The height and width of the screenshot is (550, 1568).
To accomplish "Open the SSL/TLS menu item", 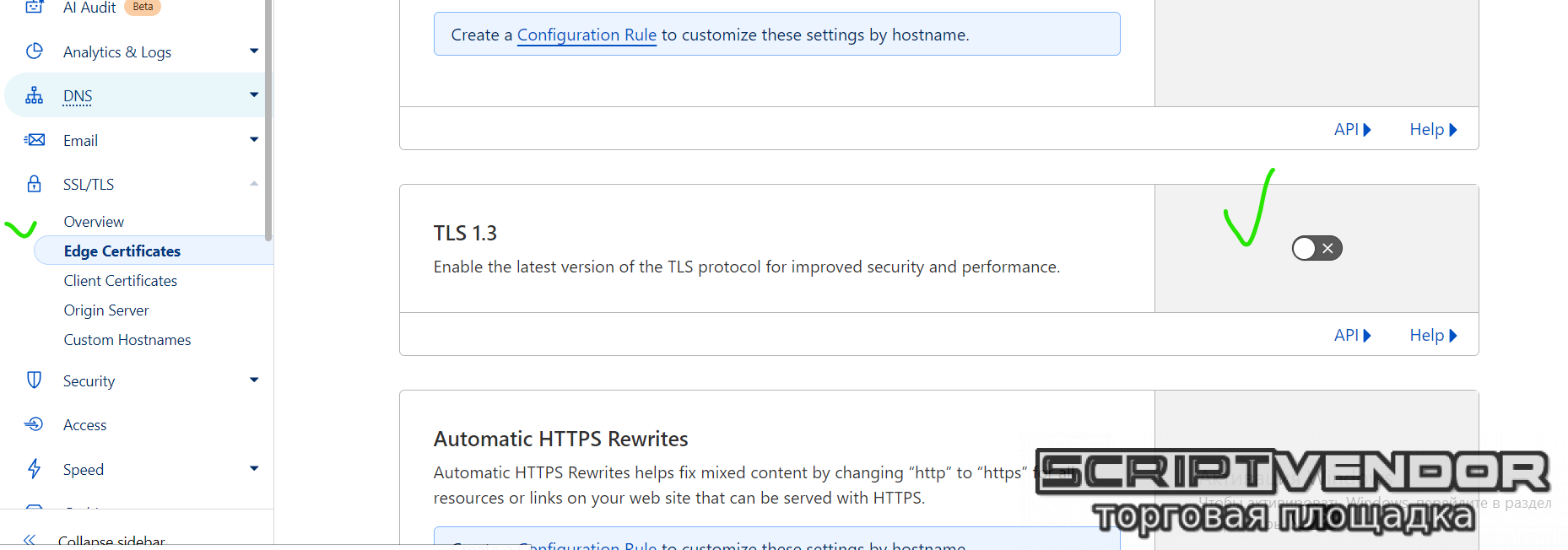I will tap(89, 185).
